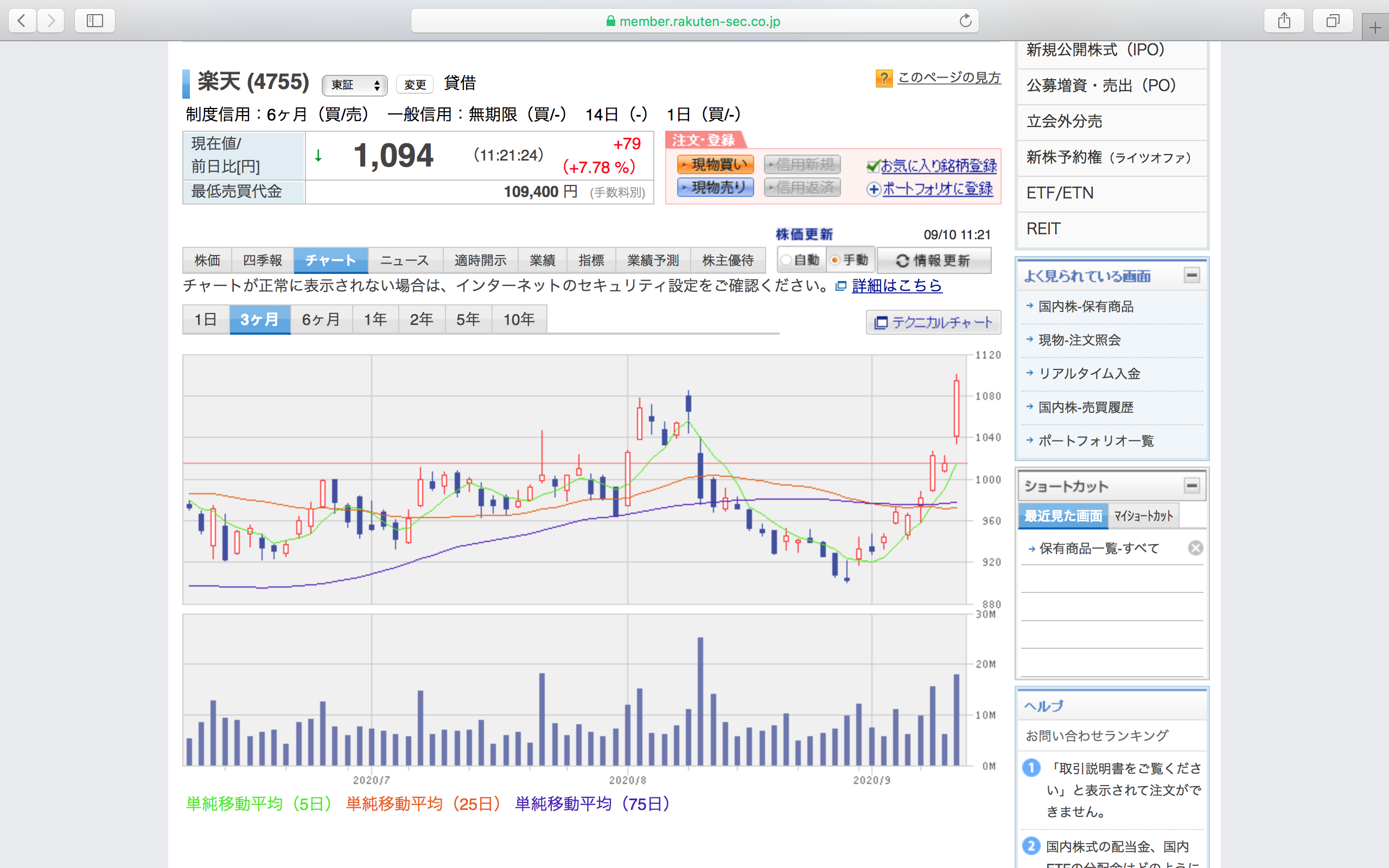This screenshot has width=1389, height=868.
Task: Show the 5年 chart period
Action: click(x=468, y=319)
